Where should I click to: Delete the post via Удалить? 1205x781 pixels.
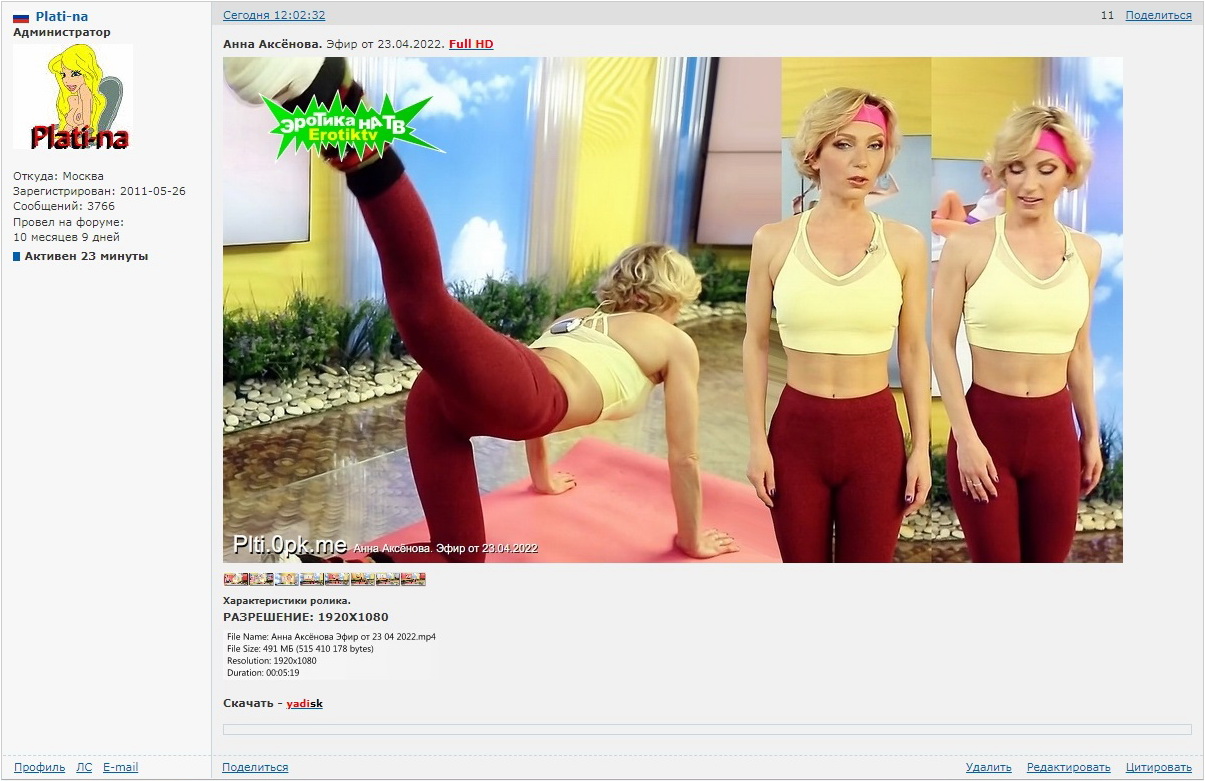pyautogui.click(x=988, y=767)
